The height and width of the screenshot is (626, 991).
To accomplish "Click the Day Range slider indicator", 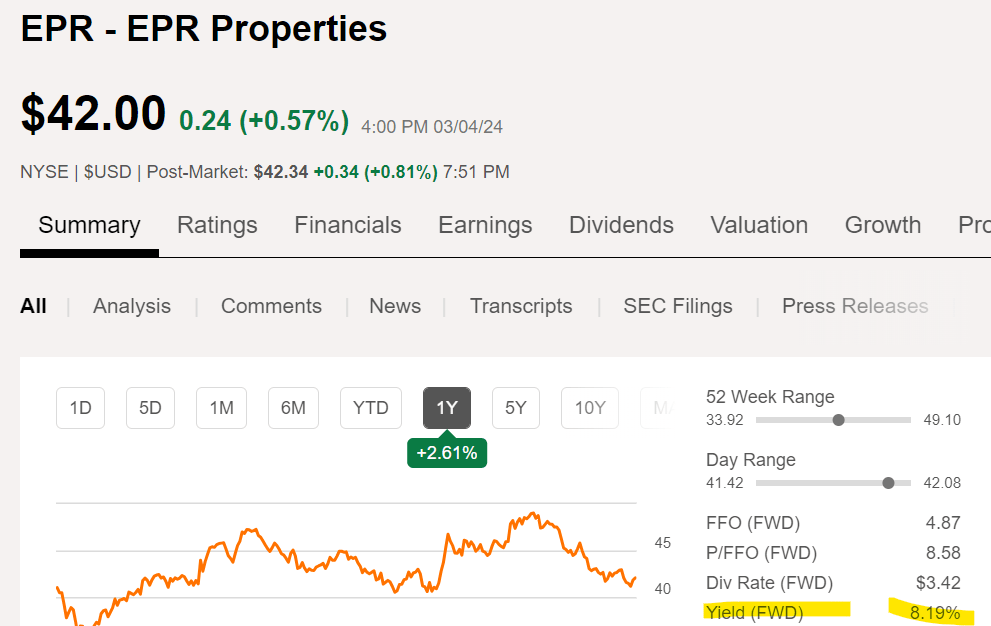I will pos(887,482).
